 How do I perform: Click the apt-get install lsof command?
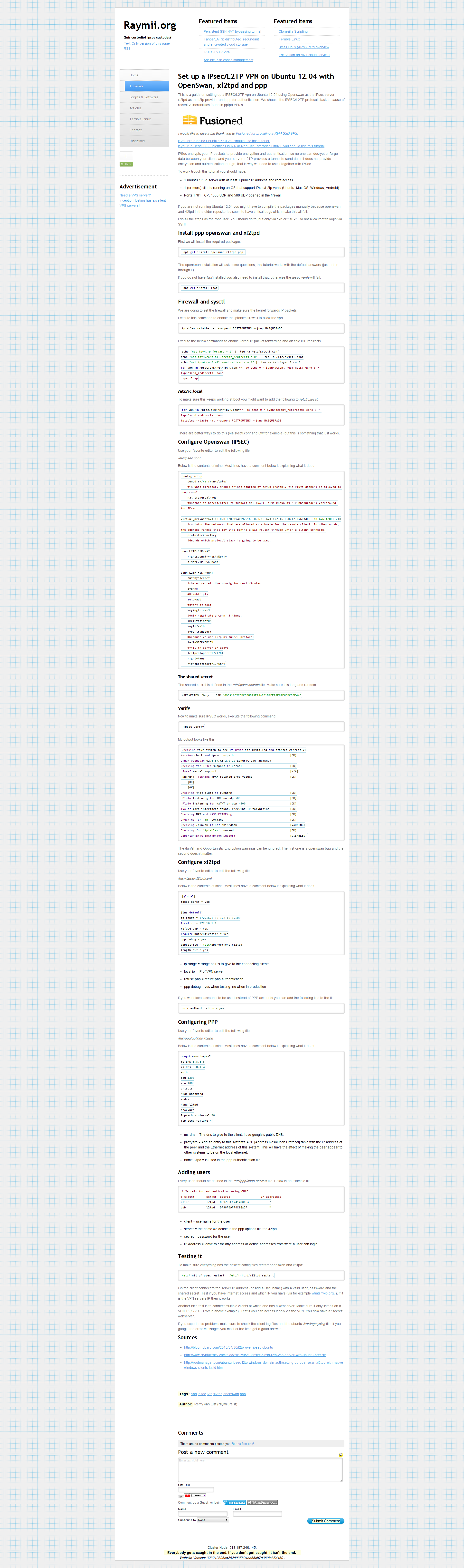[x=200, y=288]
